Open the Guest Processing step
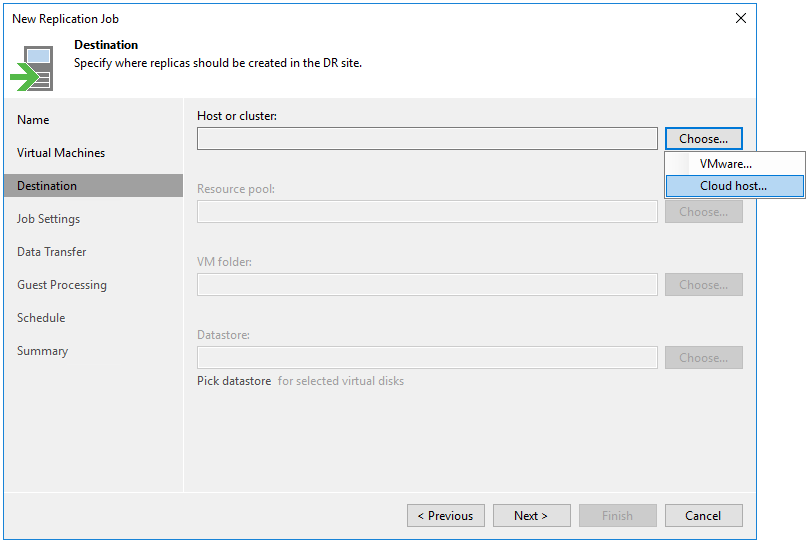810x543 pixels. [62, 285]
